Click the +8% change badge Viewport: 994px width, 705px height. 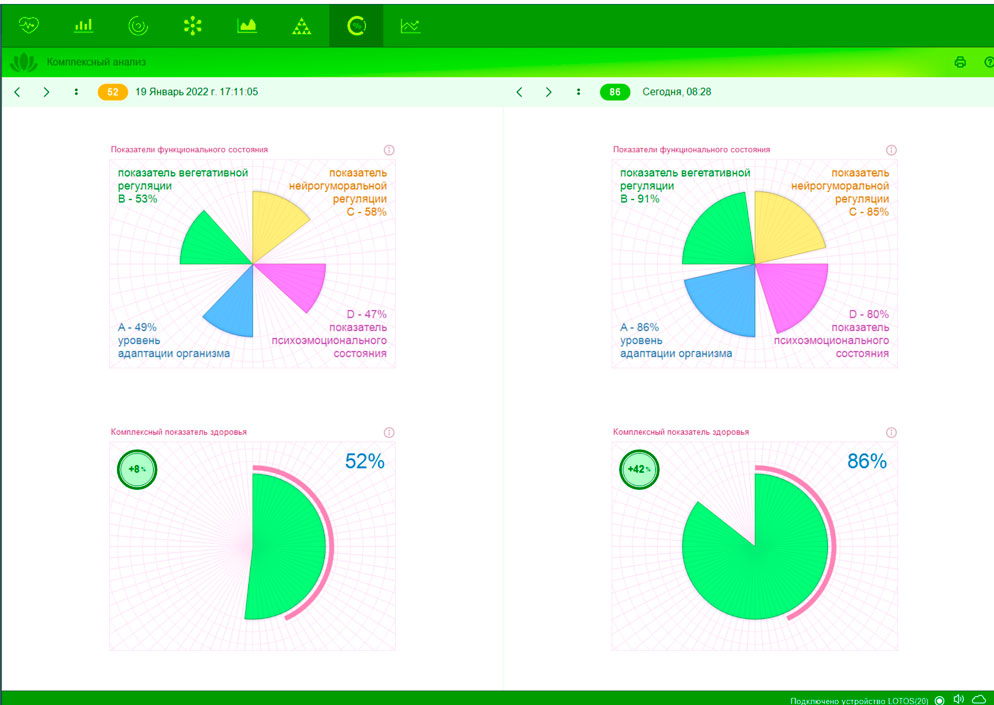click(137, 469)
